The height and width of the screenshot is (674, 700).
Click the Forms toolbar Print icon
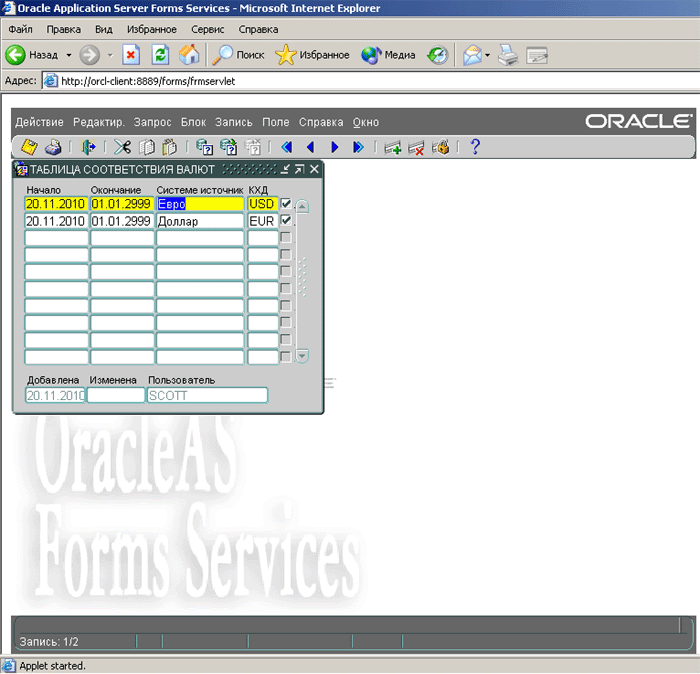(53, 147)
